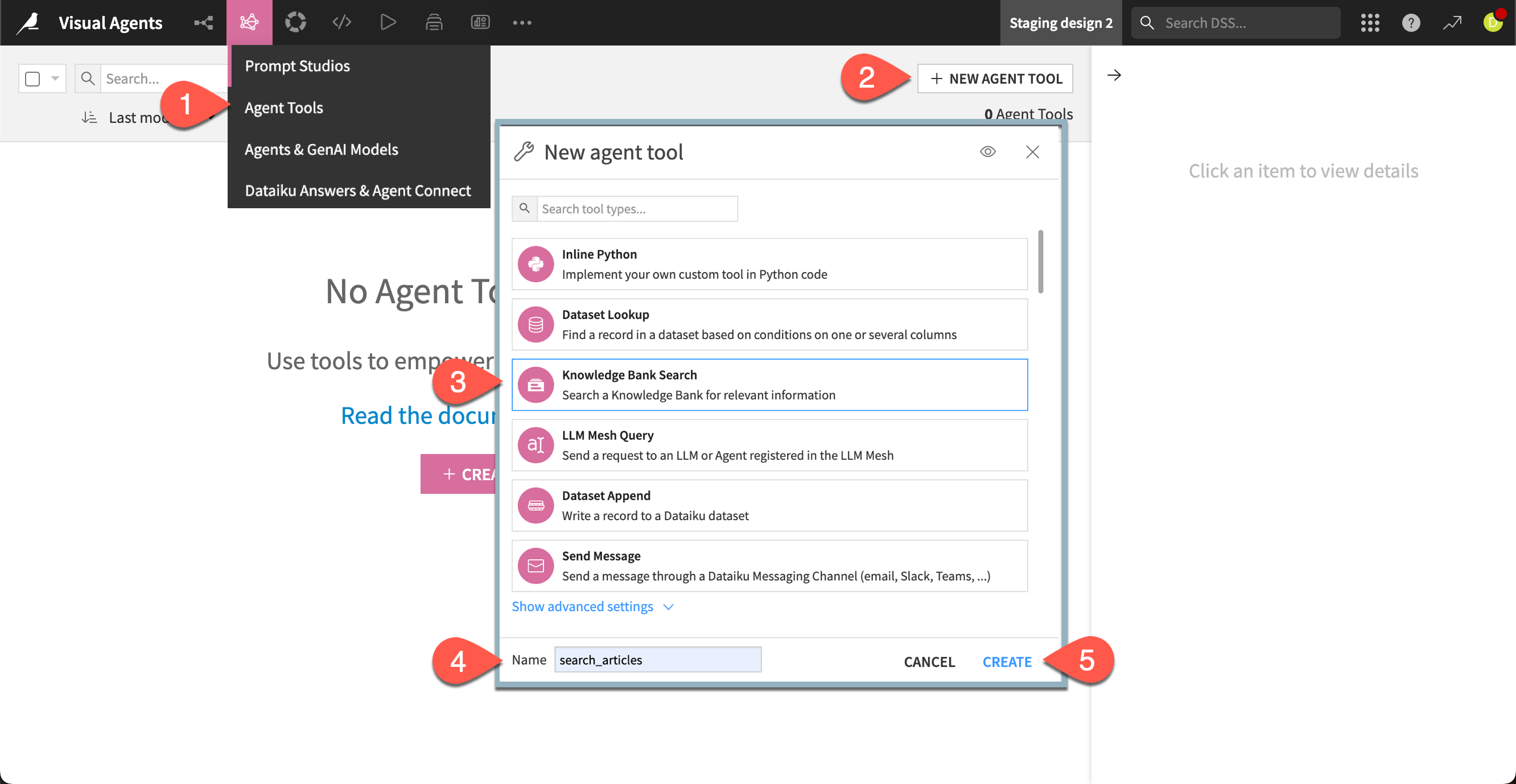The image size is (1516, 784).
Task: Click the NEW AGENT TOOL button
Action: tap(995, 79)
